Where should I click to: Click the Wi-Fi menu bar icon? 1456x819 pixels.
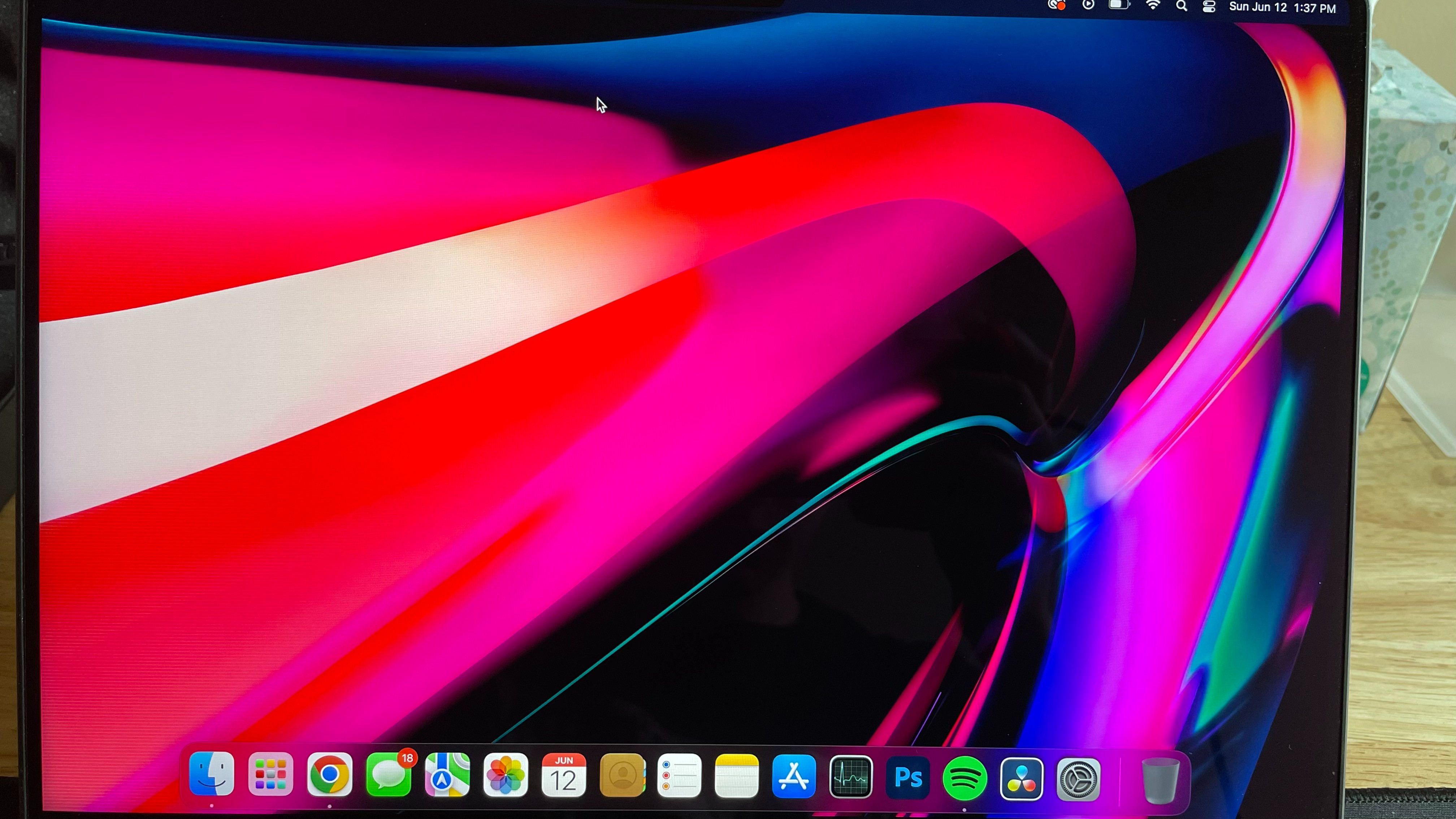pos(1152,6)
